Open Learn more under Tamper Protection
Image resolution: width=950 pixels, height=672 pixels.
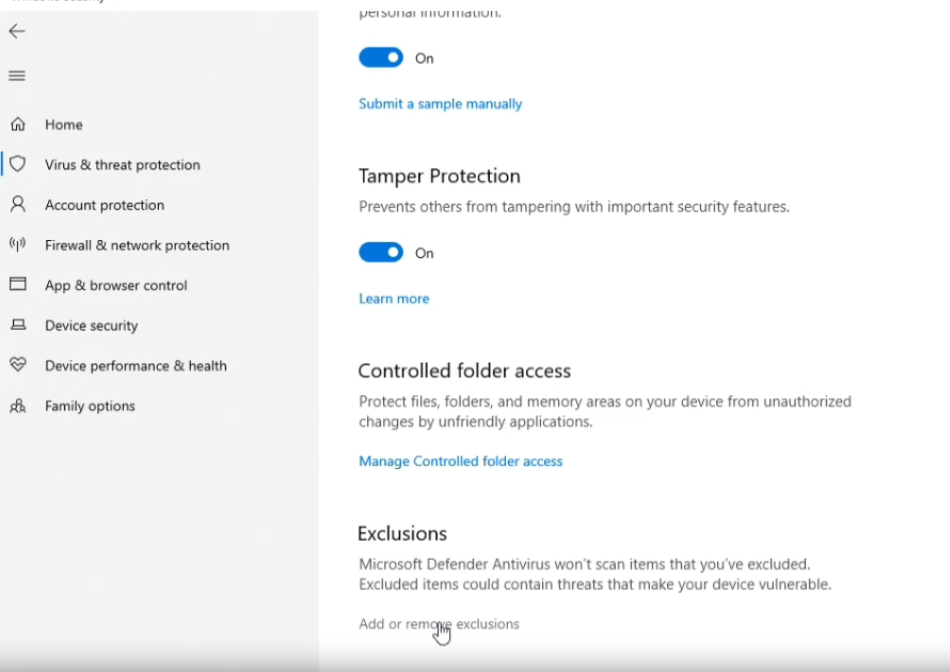(x=394, y=298)
